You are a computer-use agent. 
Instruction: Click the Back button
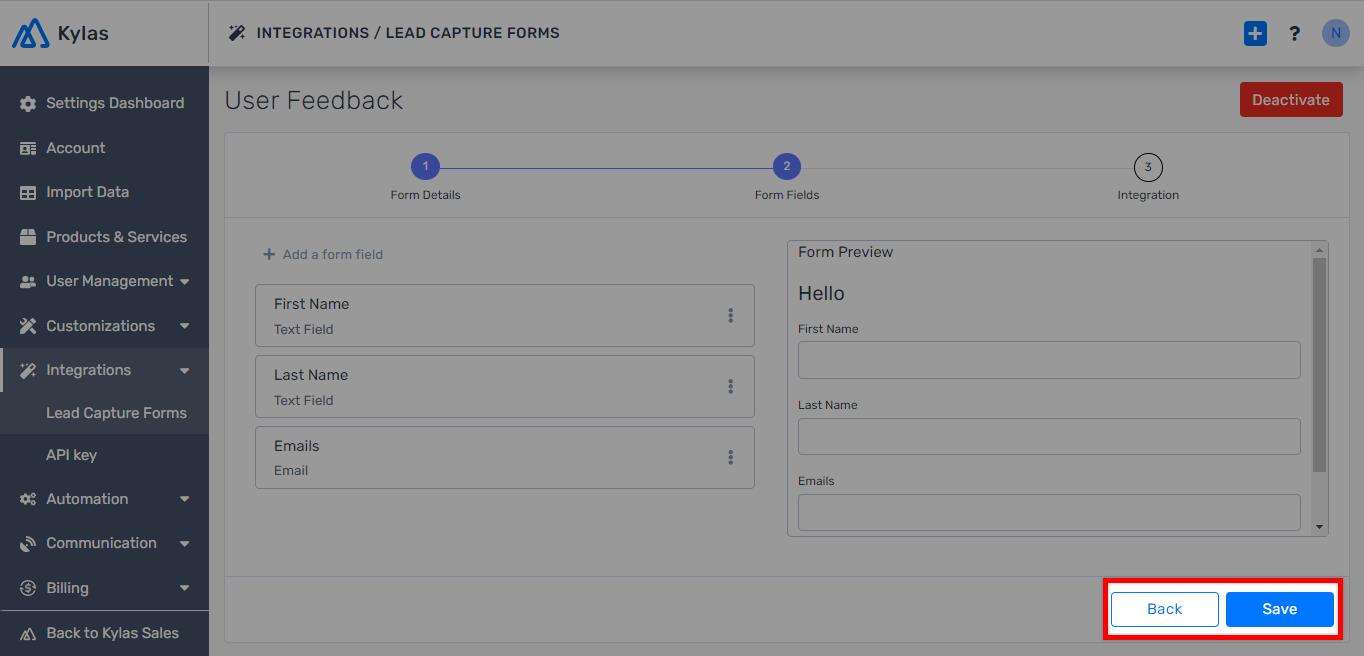point(1164,609)
